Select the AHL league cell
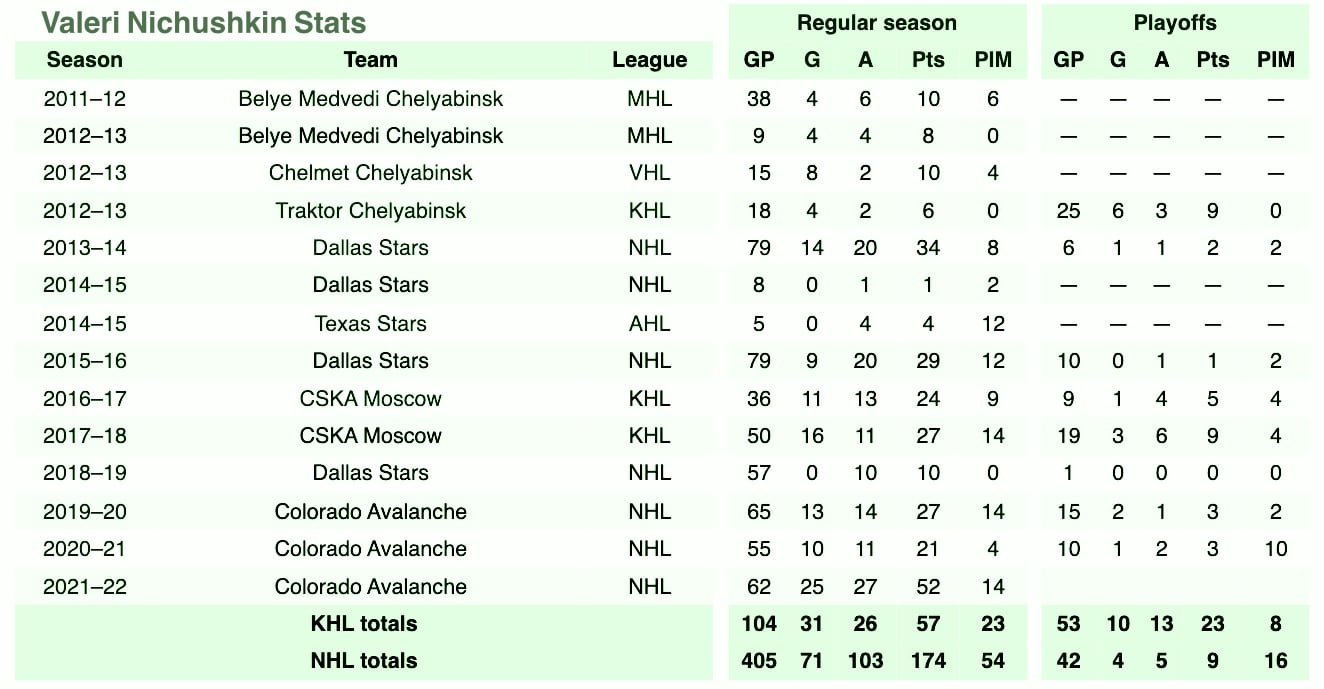This screenshot has width=1324, height=689. click(649, 323)
